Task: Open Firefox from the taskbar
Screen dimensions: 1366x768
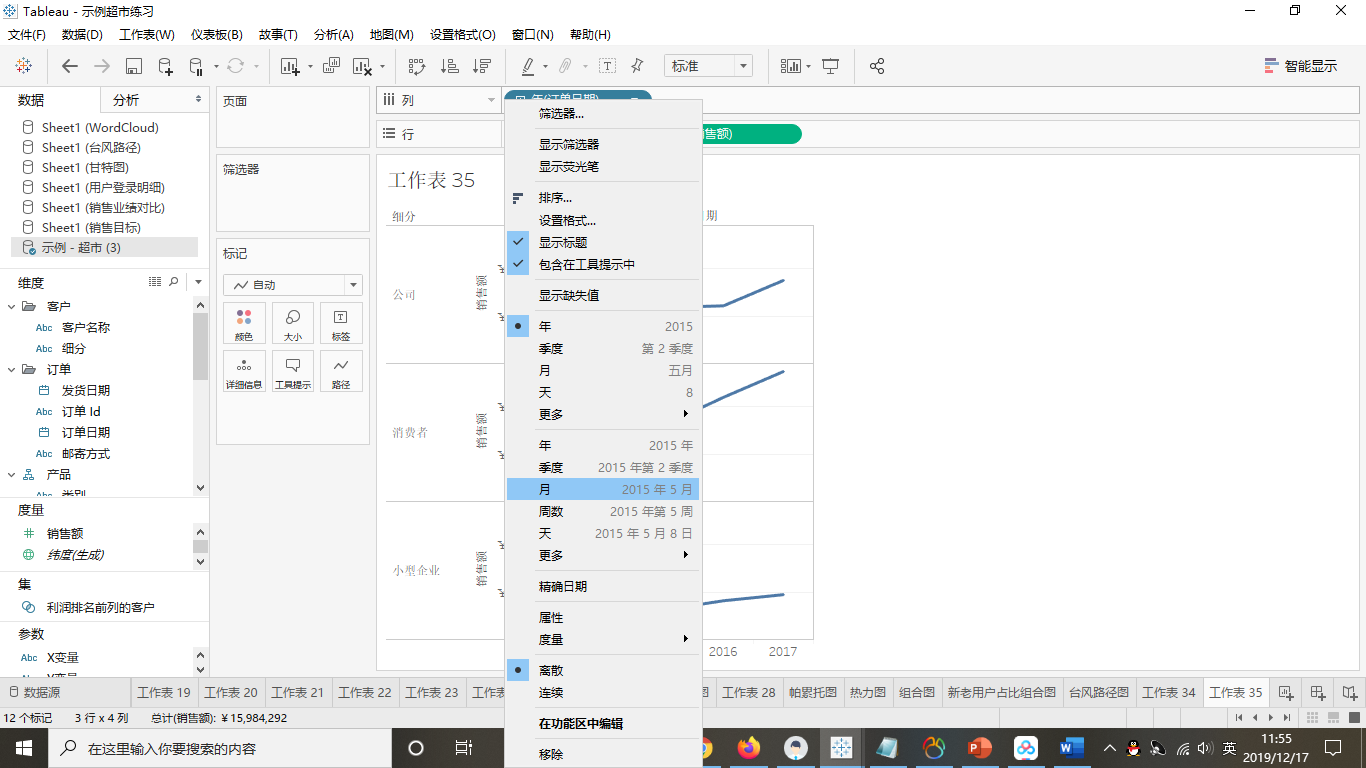Action: [748, 748]
